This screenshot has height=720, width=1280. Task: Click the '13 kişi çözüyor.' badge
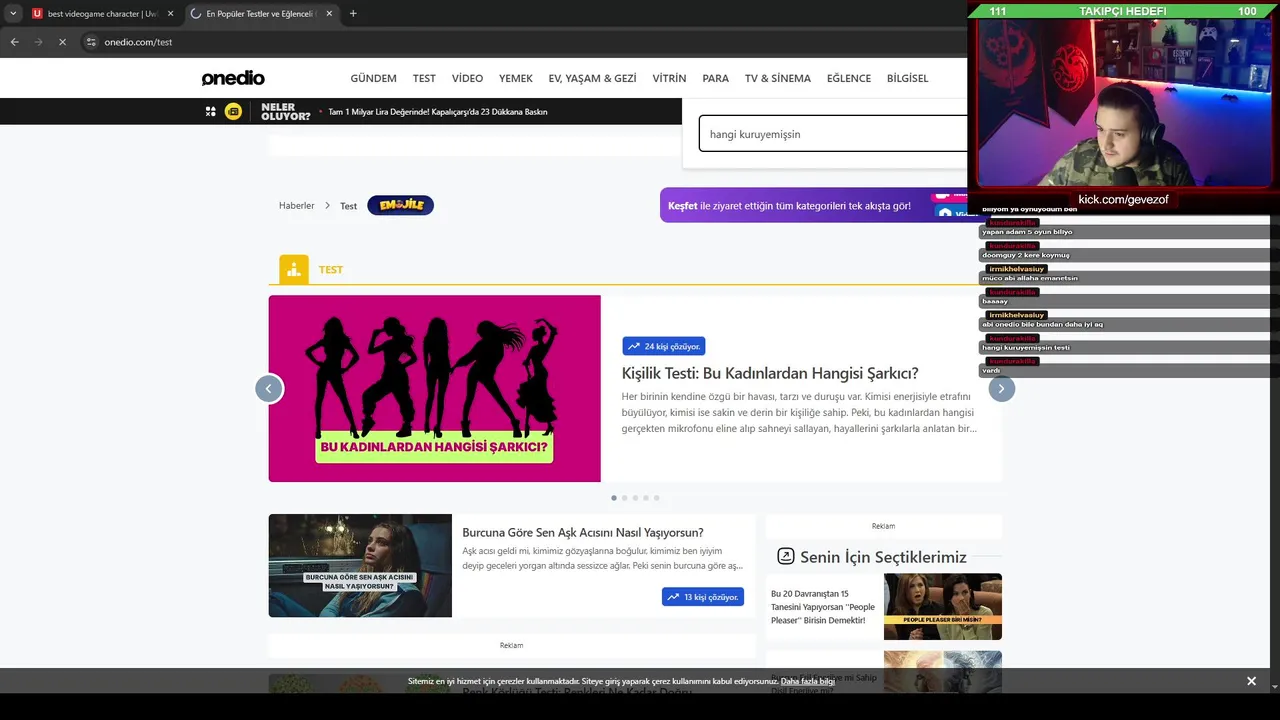[x=703, y=597]
